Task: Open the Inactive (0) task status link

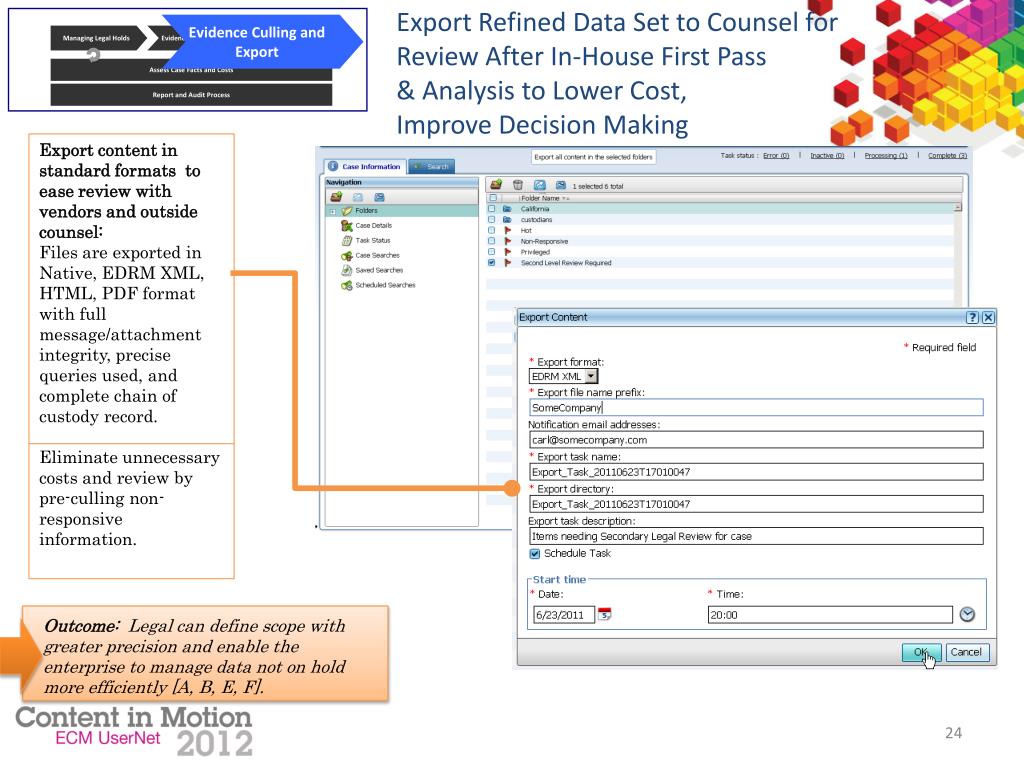Action: coord(827,155)
